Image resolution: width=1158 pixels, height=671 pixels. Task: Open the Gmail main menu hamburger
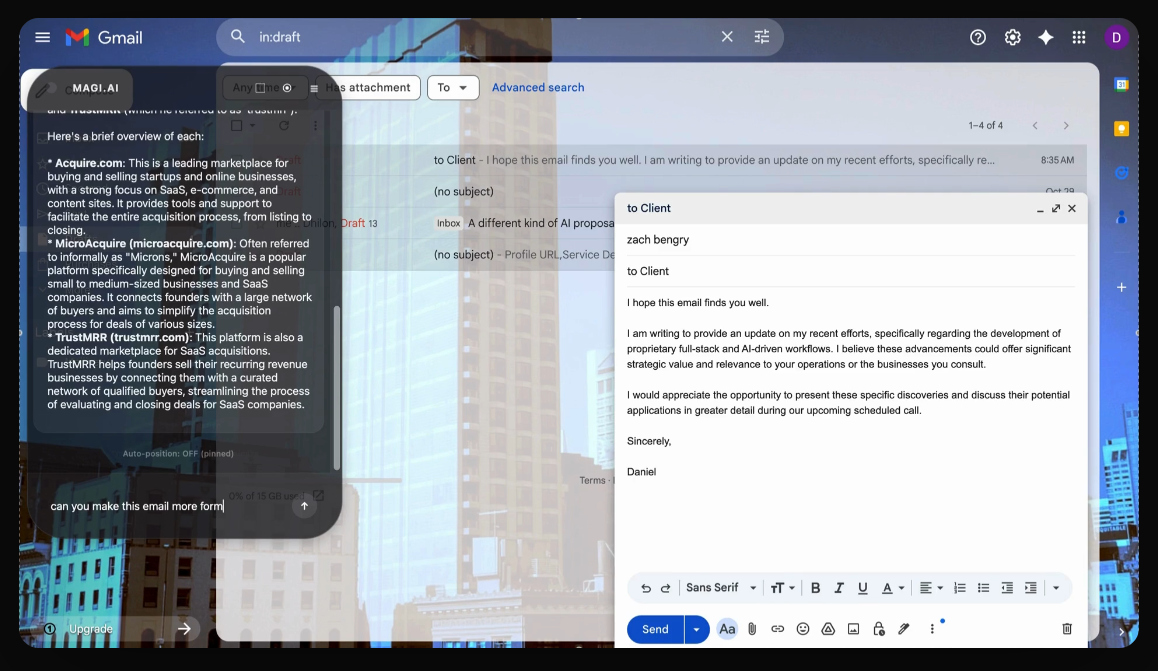click(x=43, y=37)
